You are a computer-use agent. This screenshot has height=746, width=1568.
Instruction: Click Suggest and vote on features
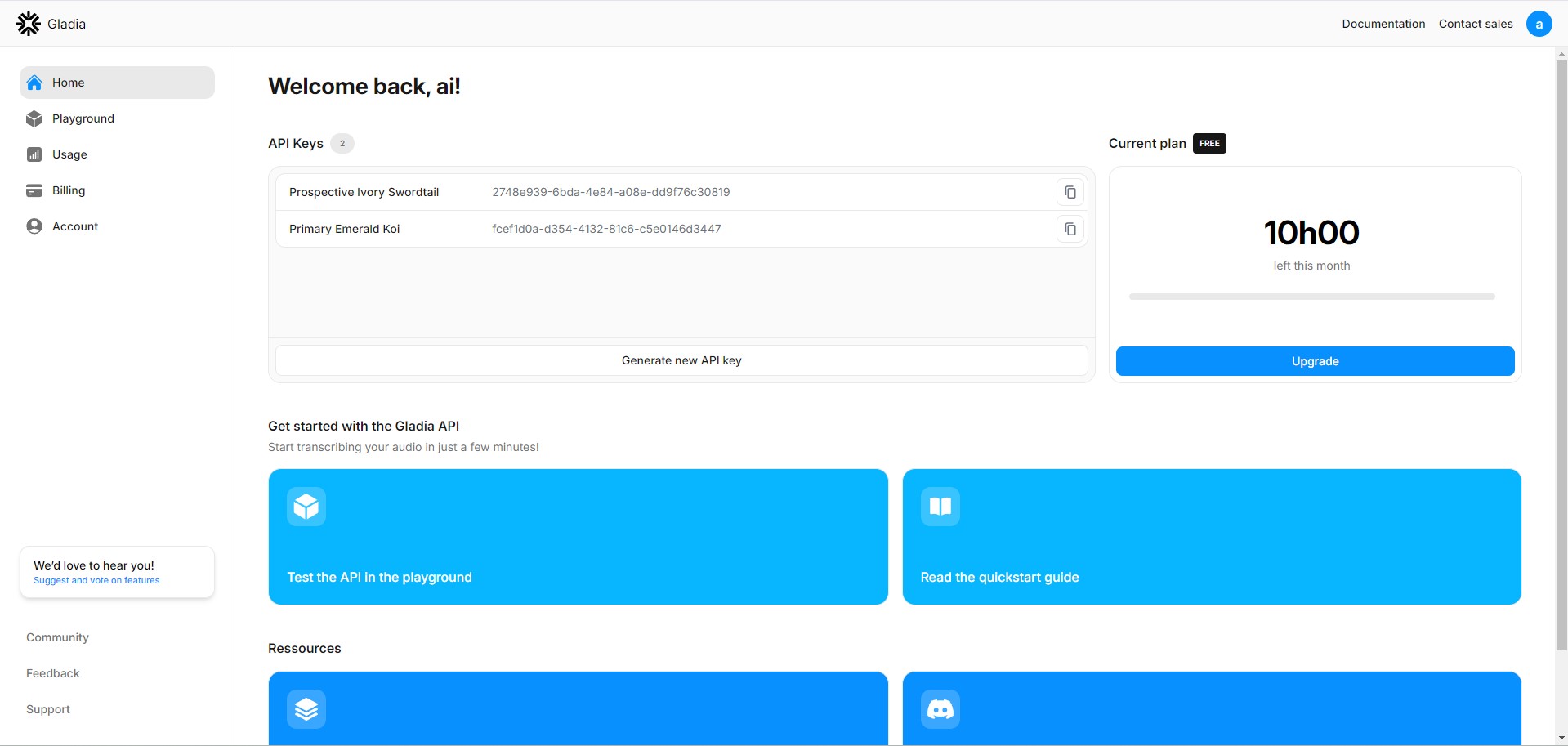click(96, 580)
